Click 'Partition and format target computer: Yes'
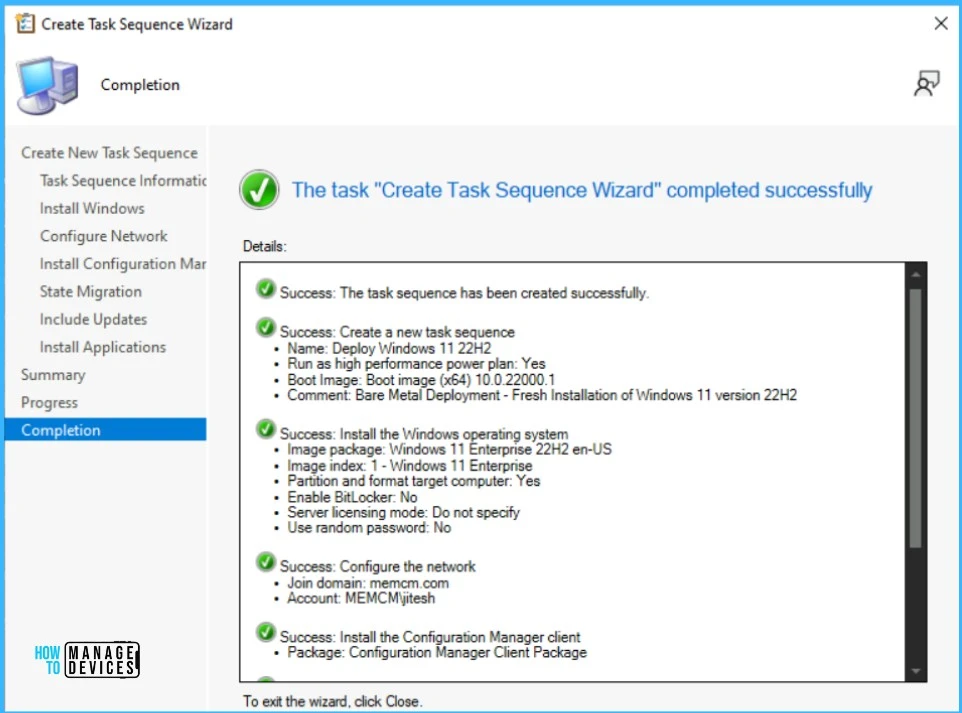The height and width of the screenshot is (713, 962). (414, 481)
